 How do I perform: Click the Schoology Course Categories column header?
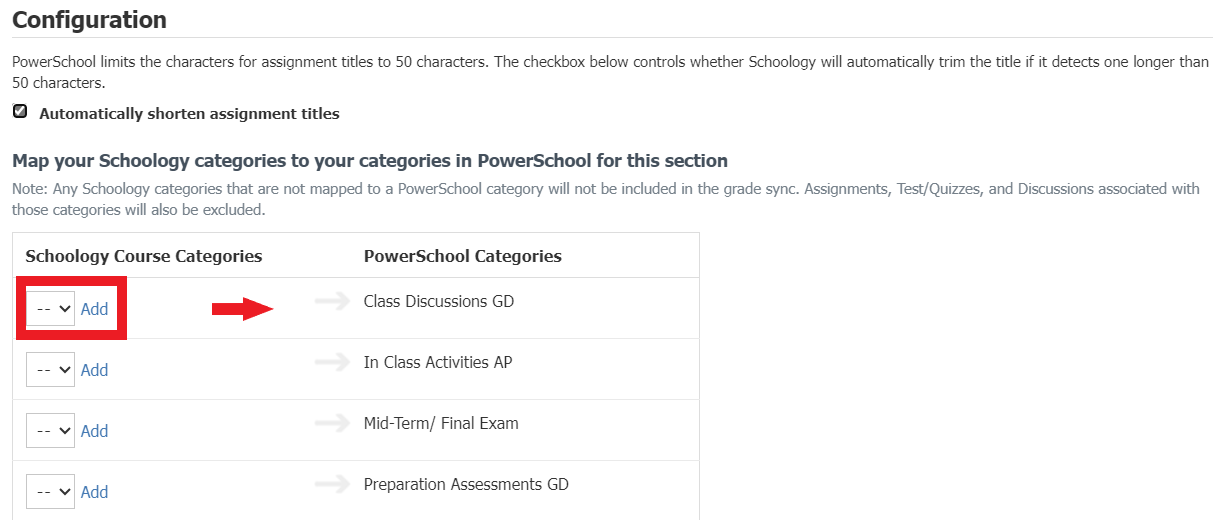pos(144,256)
